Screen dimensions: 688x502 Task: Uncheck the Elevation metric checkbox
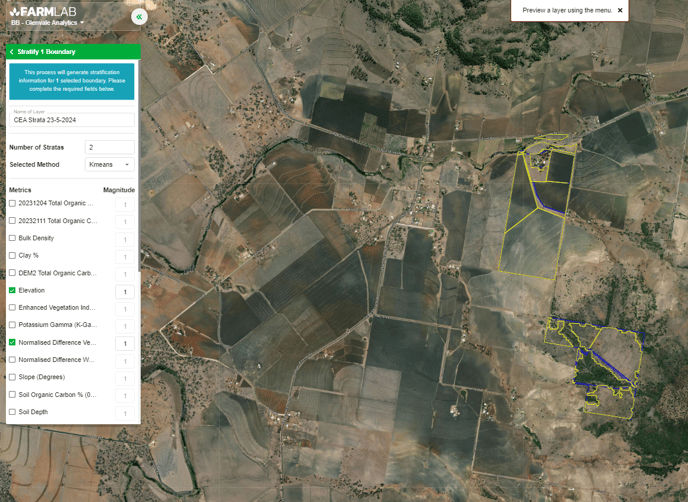(13, 291)
